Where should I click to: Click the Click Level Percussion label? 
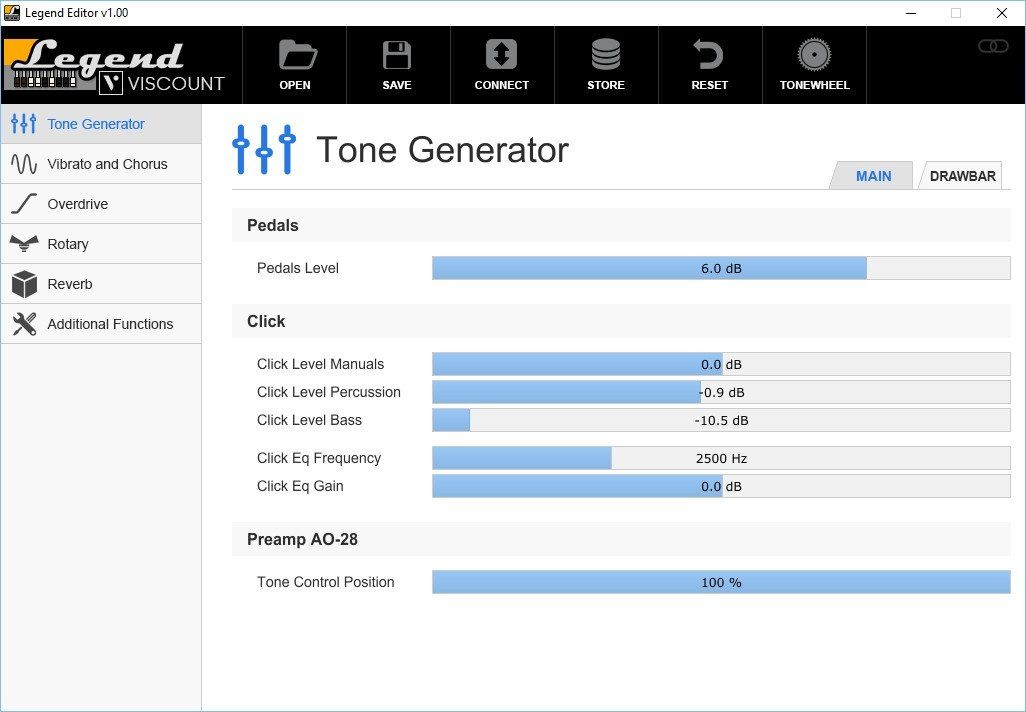tap(328, 392)
